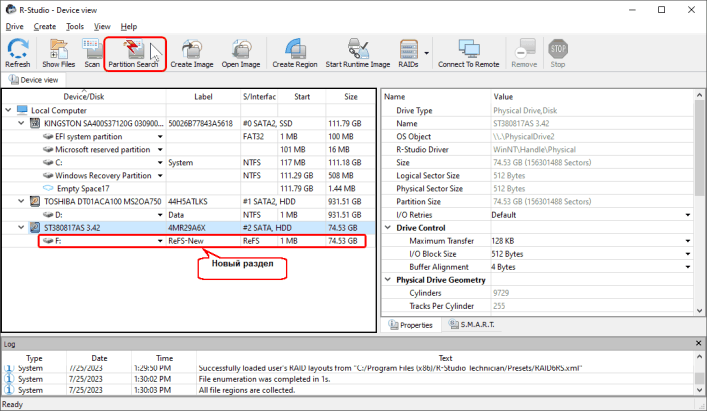Click info icon of 1:30:02 PM log entry
This screenshot has width=707, height=411.
(9, 379)
